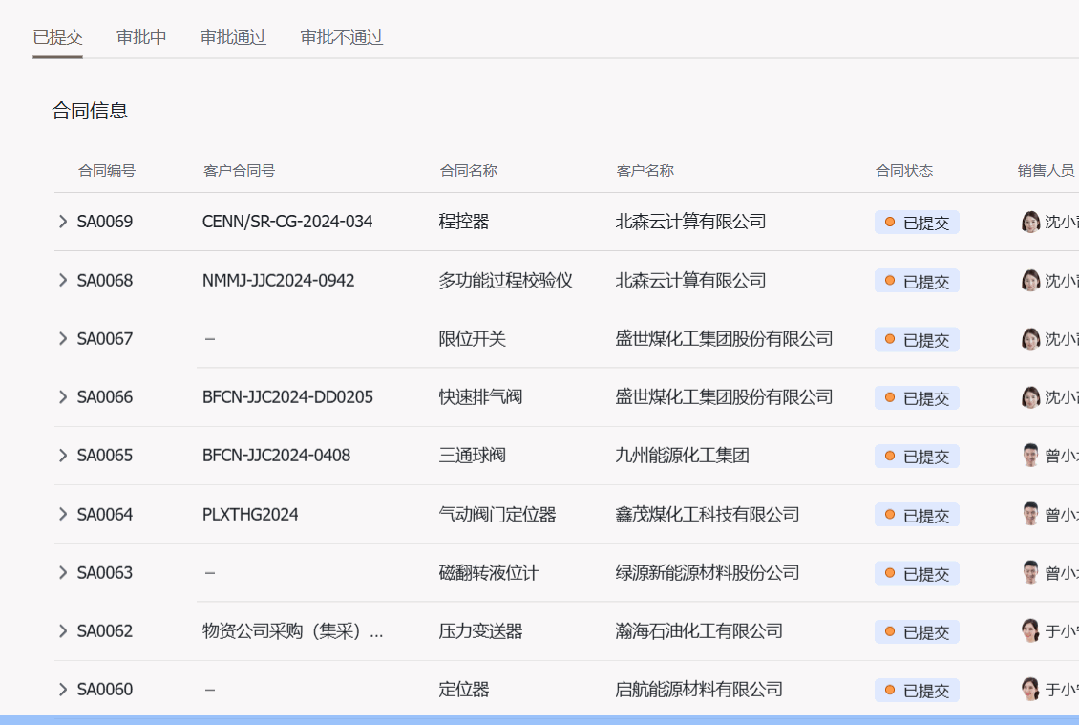Click salesperson avatar in SA0069 row

(1031, 222)
